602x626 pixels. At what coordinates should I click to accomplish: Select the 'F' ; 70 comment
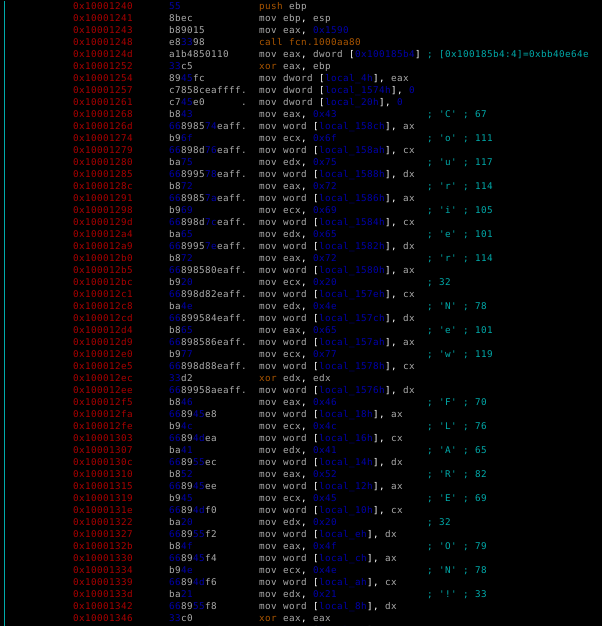coord(463,402)
